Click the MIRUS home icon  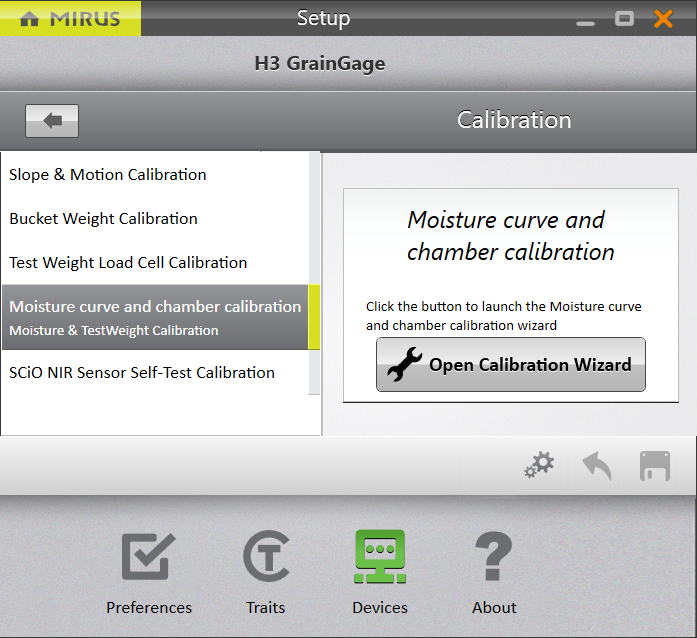tap(30, 18)
